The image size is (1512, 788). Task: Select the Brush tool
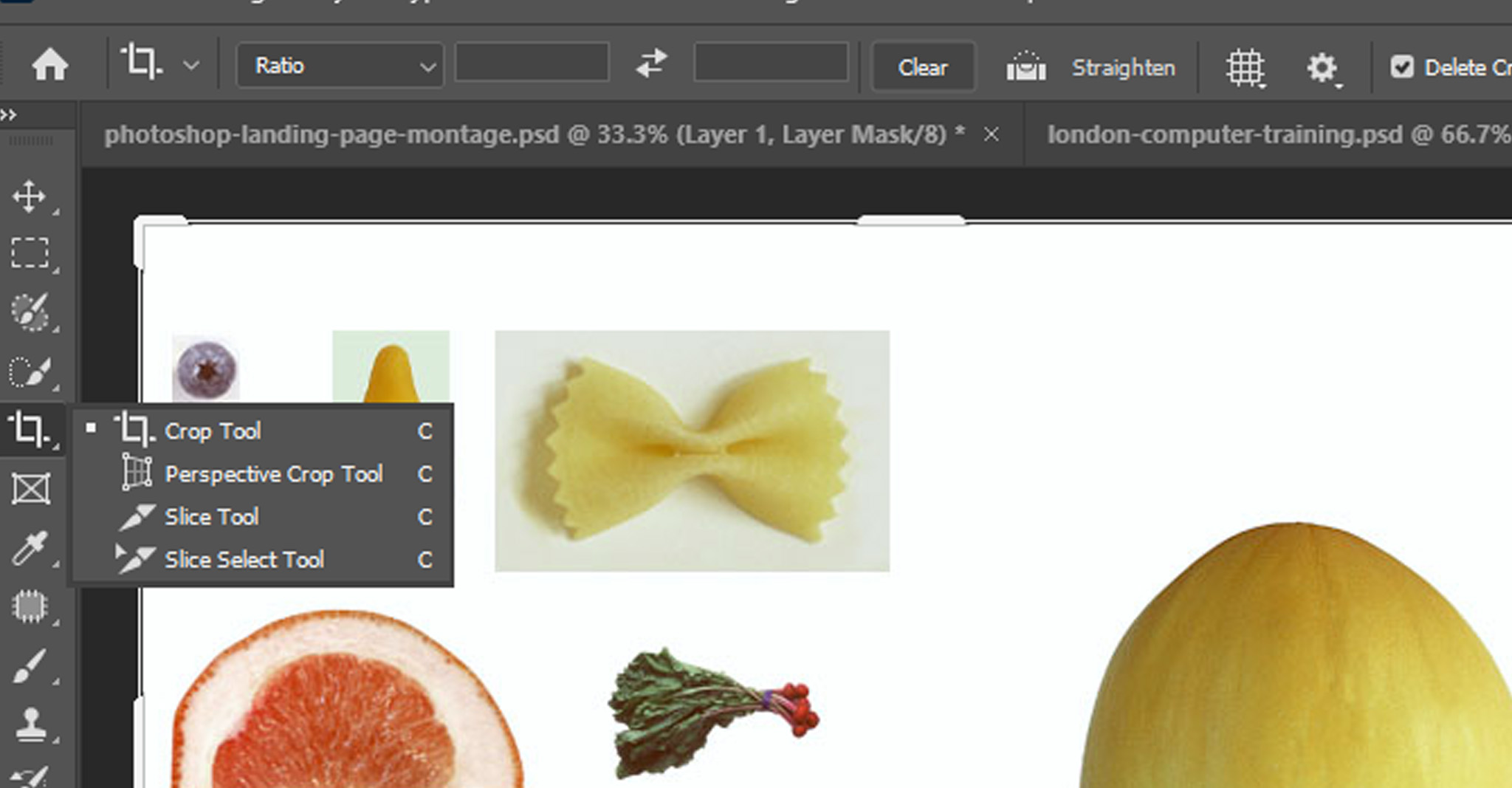pyautogui.click(x=30, y=666)
